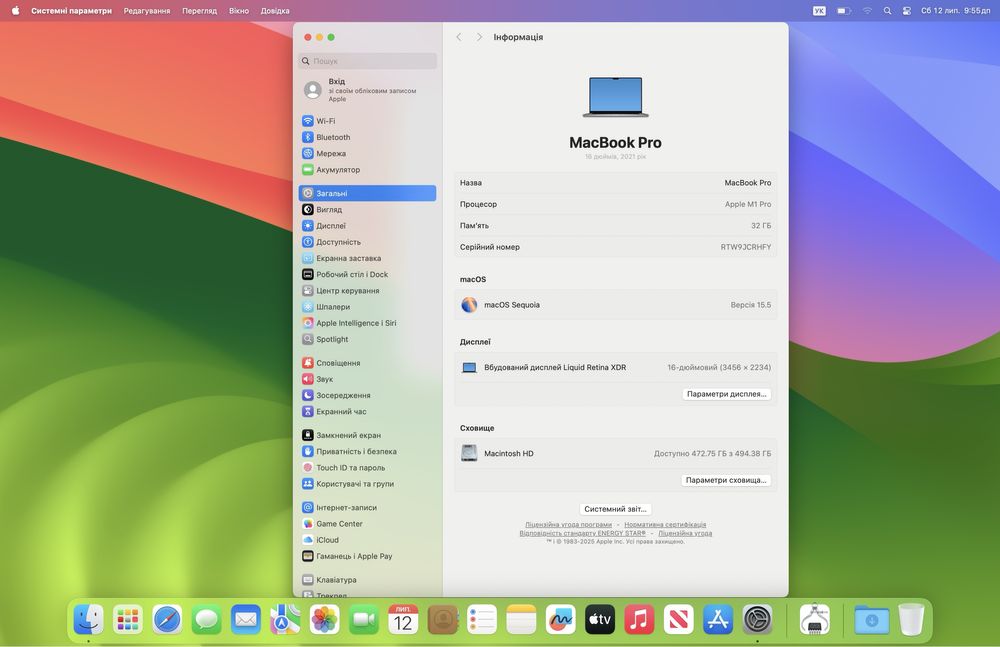Select Гаманець і Apple Pay
1000x647 pixels.
click(367, 556)
